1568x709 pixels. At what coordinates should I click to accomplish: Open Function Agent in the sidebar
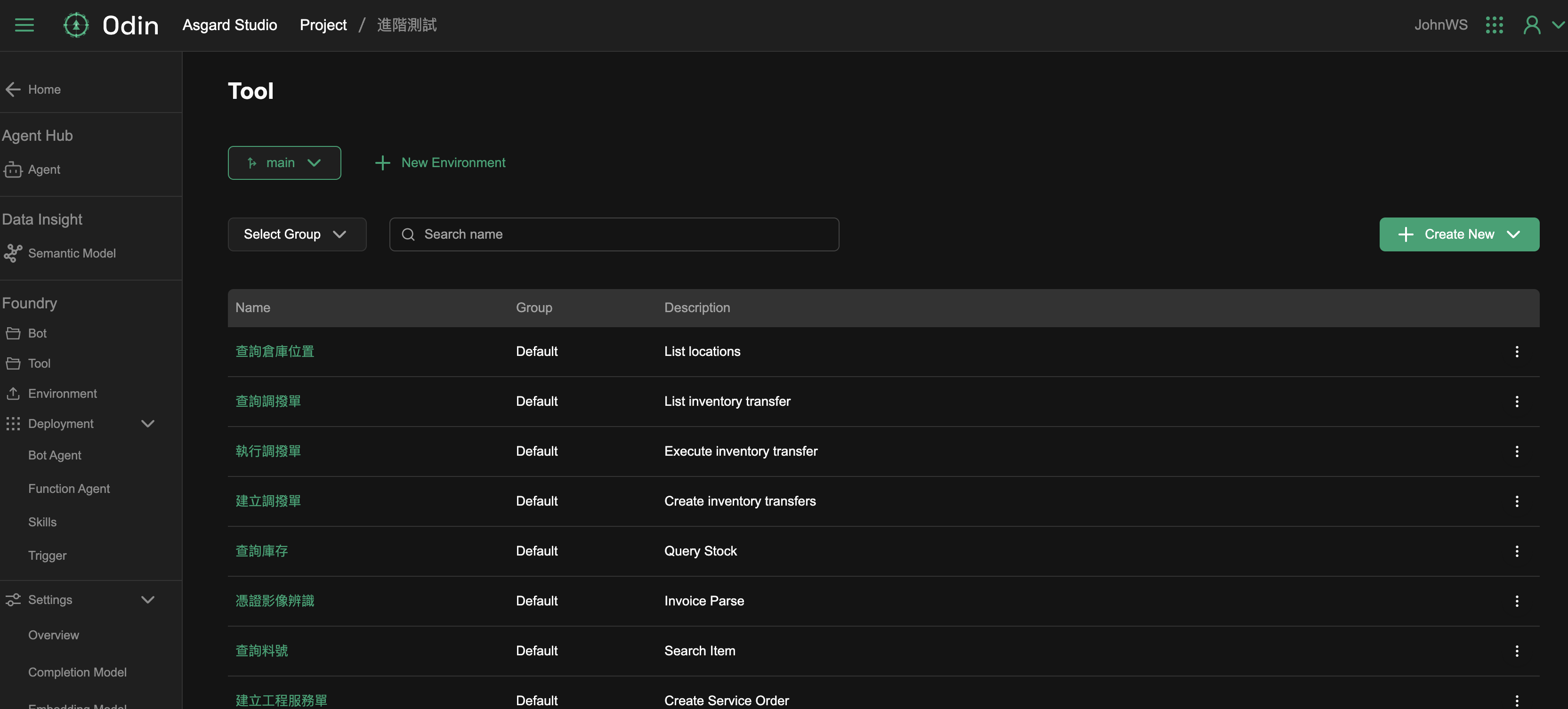tap(69, 489)
